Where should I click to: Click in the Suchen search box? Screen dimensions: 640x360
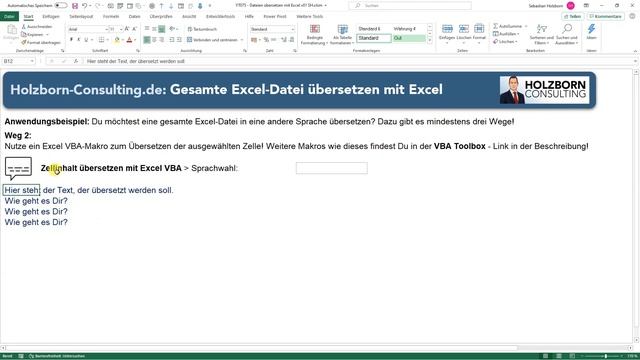coord(410,6)
